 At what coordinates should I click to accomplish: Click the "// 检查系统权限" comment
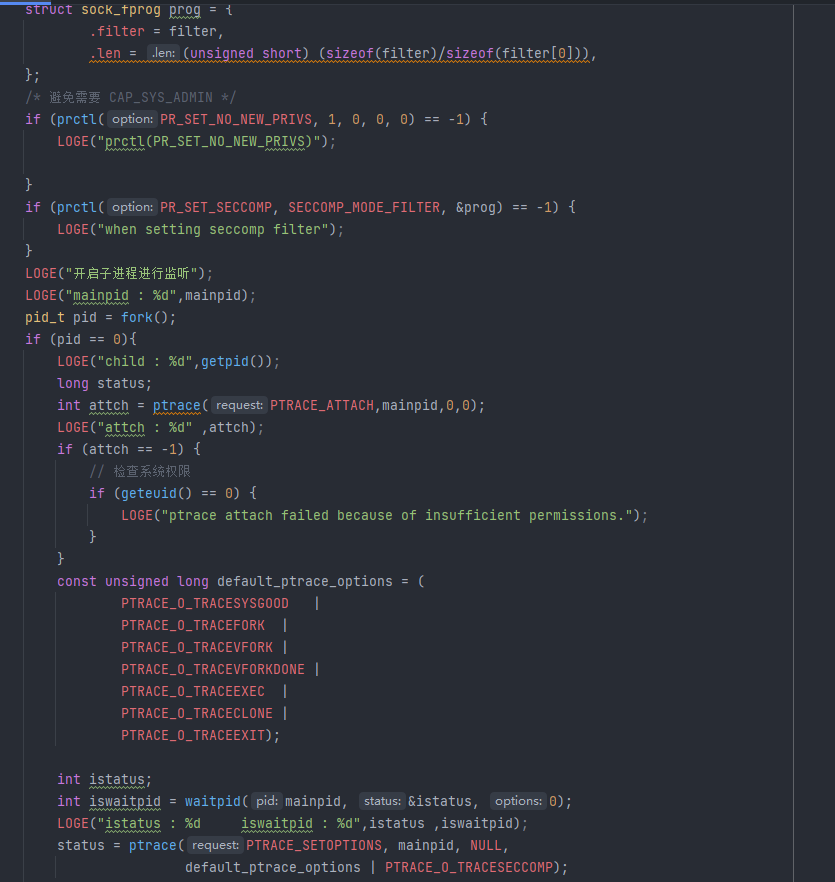[140, 471]
